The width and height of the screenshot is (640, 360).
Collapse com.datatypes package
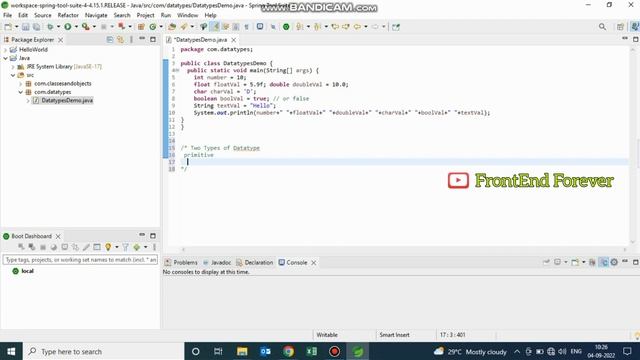point(20,92)
